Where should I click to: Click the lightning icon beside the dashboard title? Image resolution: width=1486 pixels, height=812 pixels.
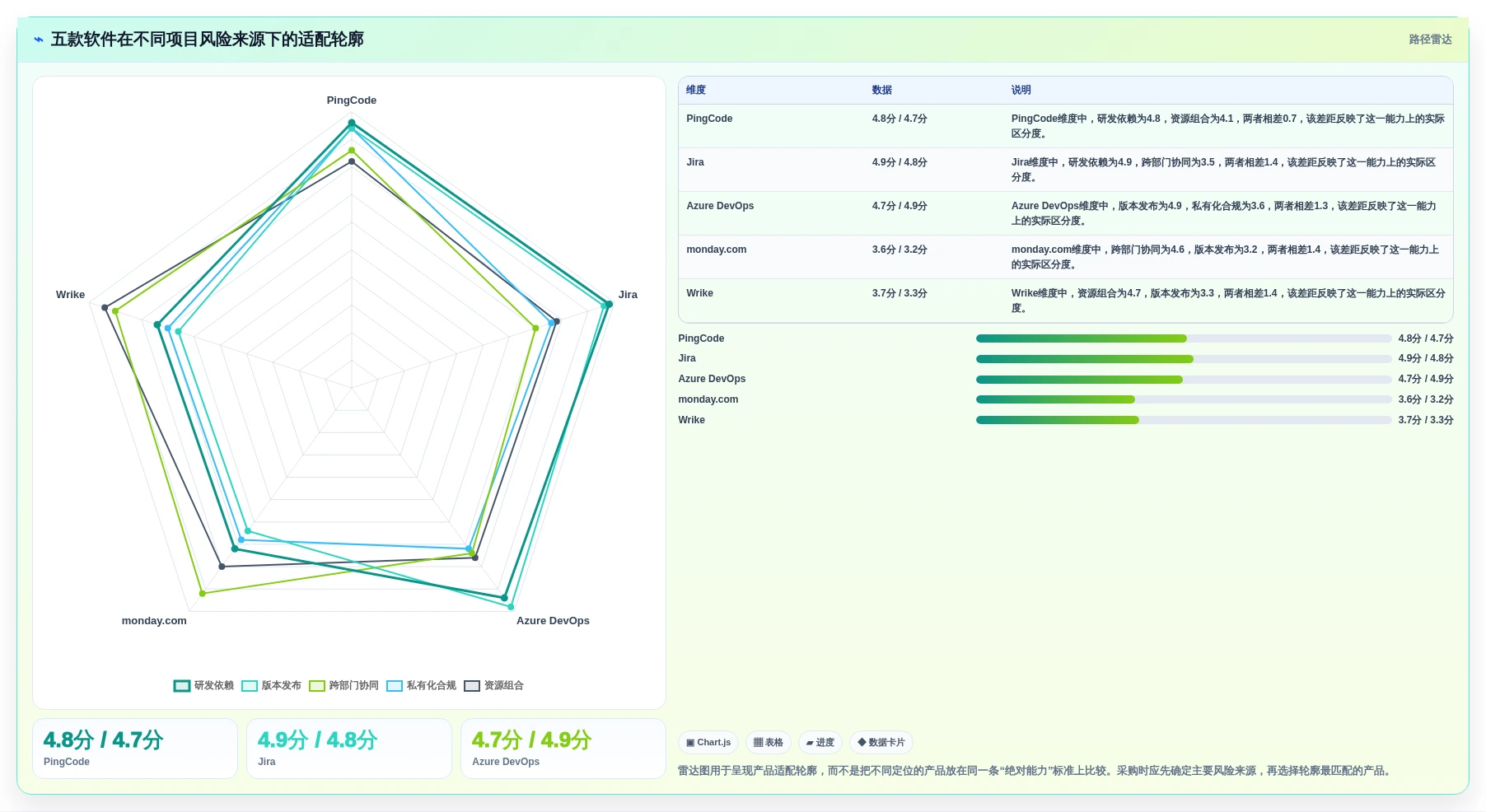(x=38, y=40)
